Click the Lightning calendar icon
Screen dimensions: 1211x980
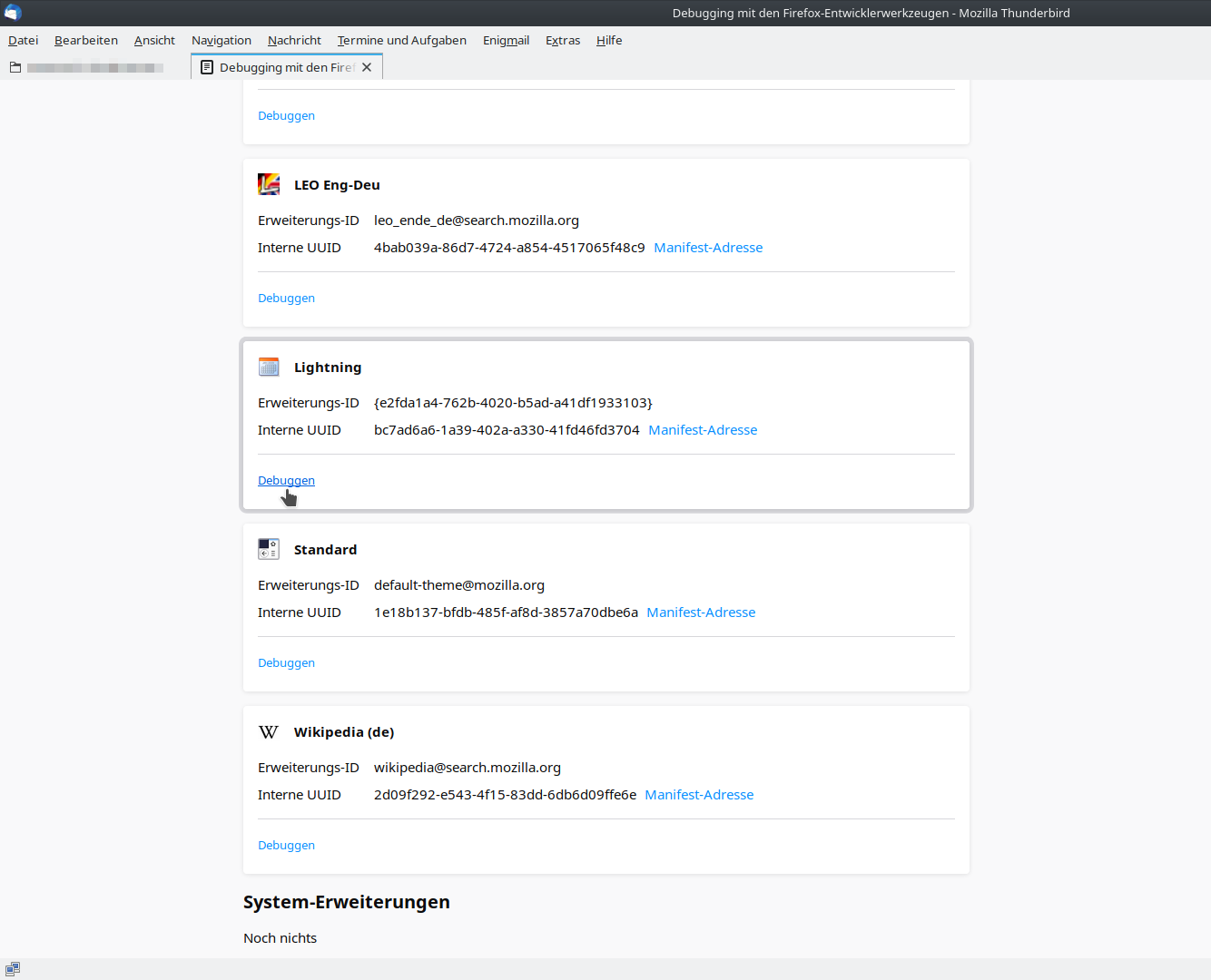pos(269,367)
